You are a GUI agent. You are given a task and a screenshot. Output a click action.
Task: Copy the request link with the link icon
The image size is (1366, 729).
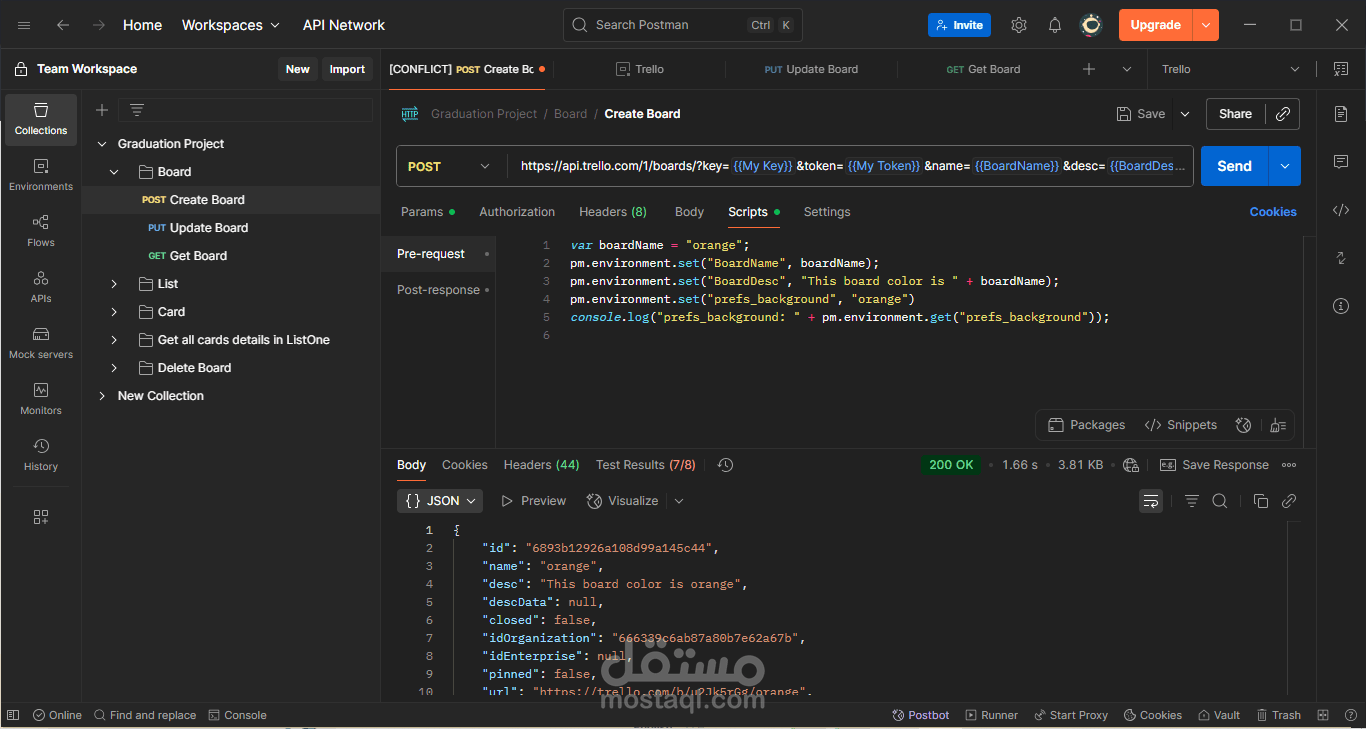pos(1282,114)
